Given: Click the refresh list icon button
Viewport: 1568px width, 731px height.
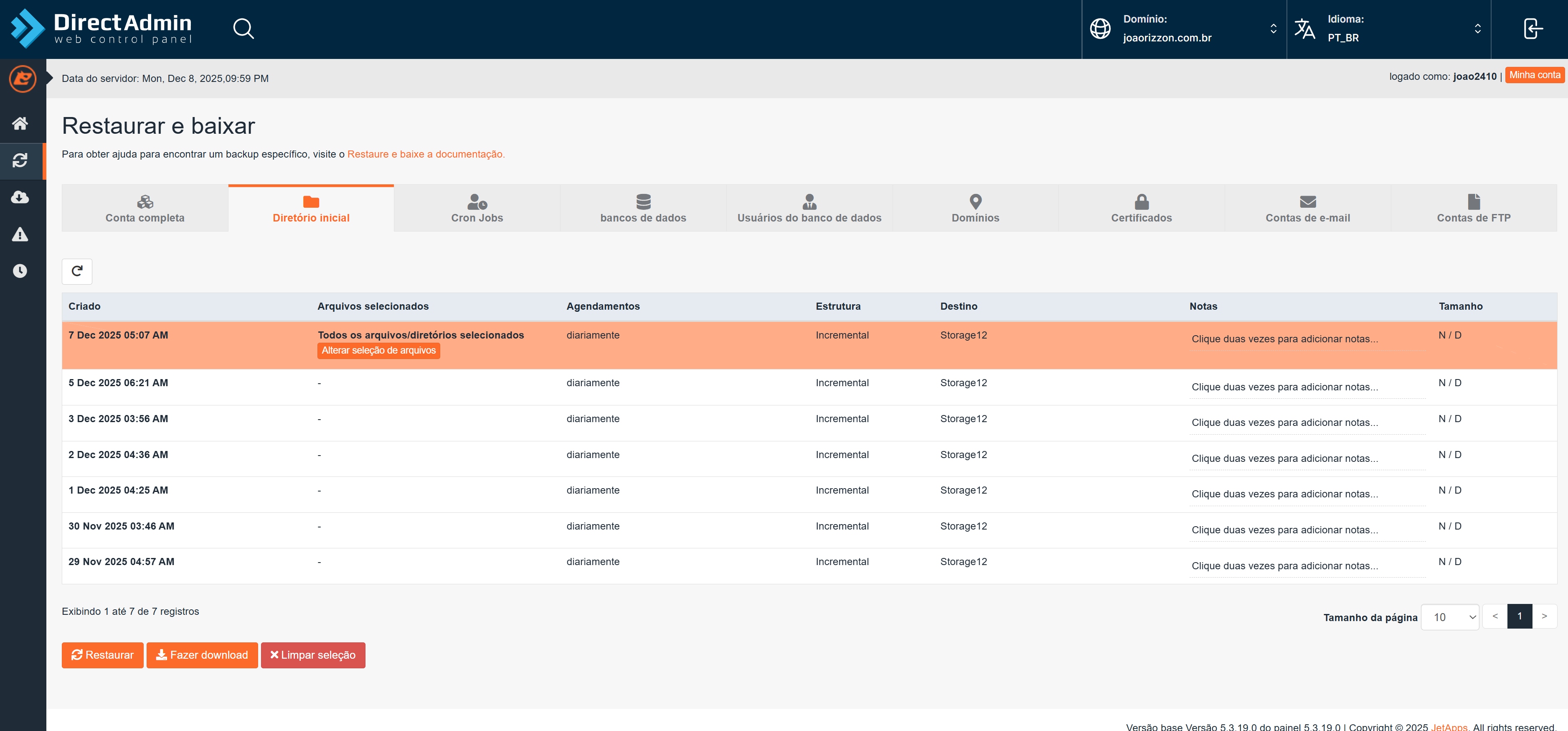Looking at the screenshot, I should point(77,271).
